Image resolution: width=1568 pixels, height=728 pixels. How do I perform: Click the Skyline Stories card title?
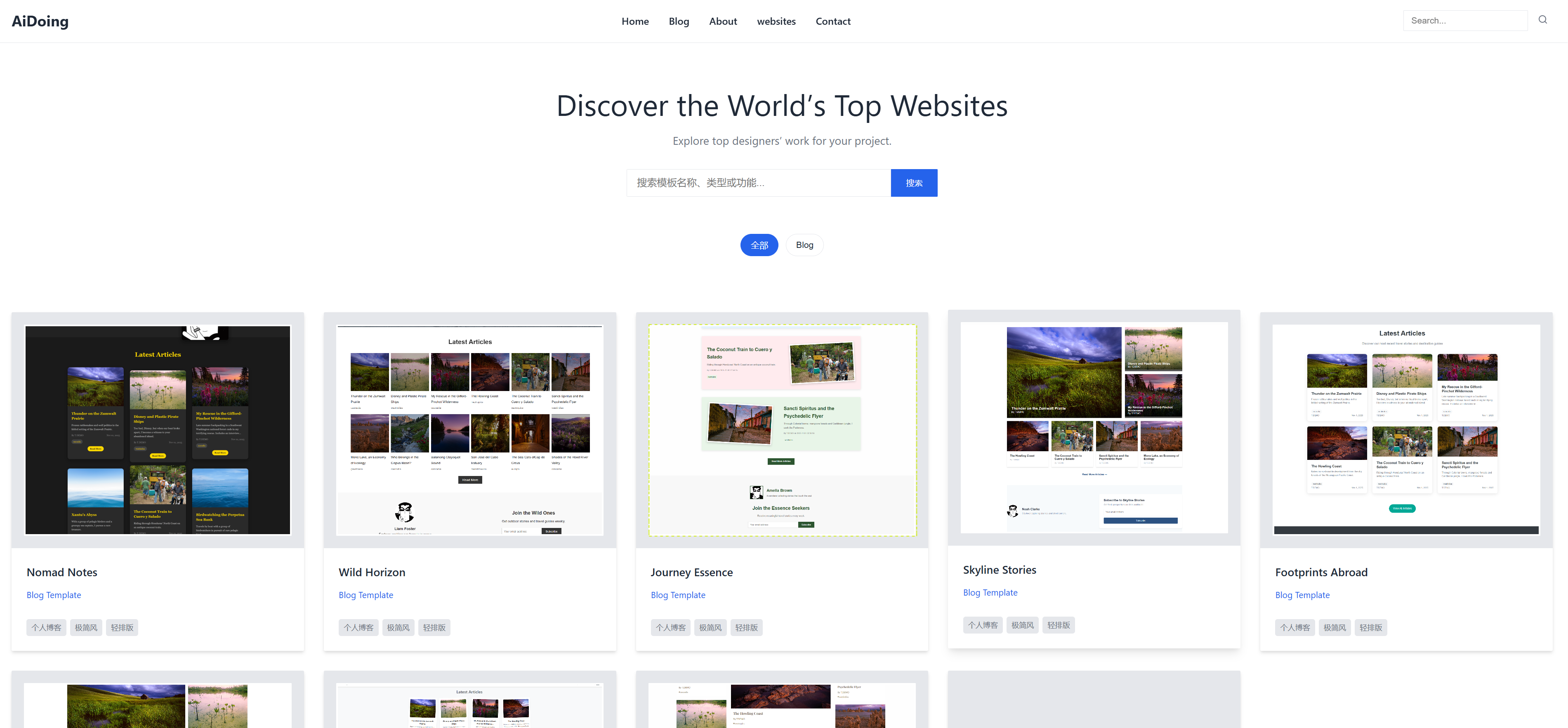pos(999,570)
